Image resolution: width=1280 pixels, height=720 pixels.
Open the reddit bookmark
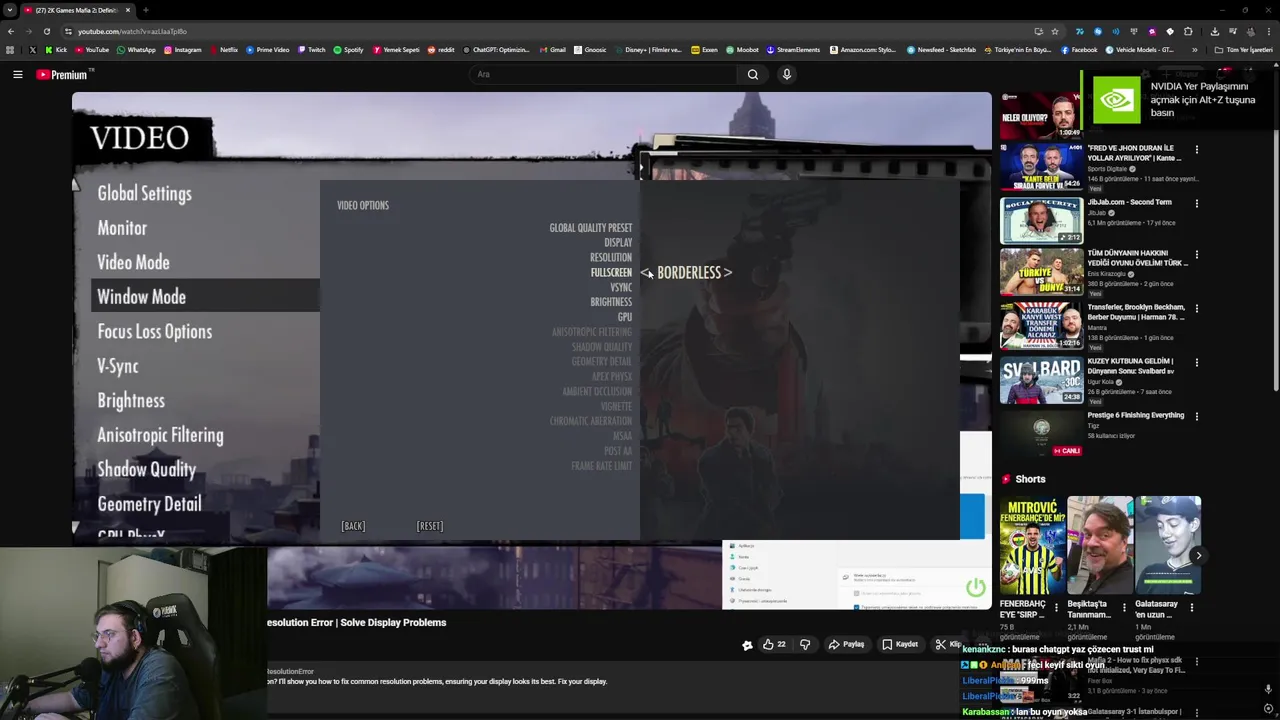tap(441, 50)
